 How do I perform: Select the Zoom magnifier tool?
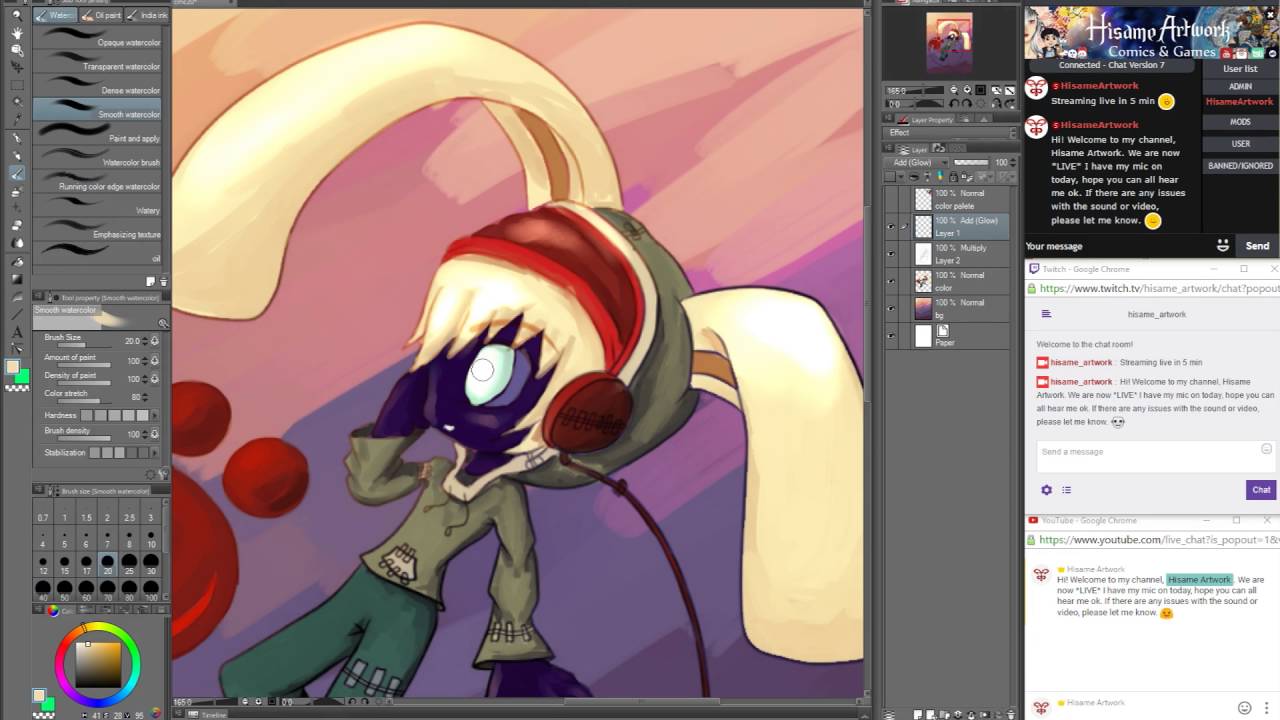(x=17, y=15)
